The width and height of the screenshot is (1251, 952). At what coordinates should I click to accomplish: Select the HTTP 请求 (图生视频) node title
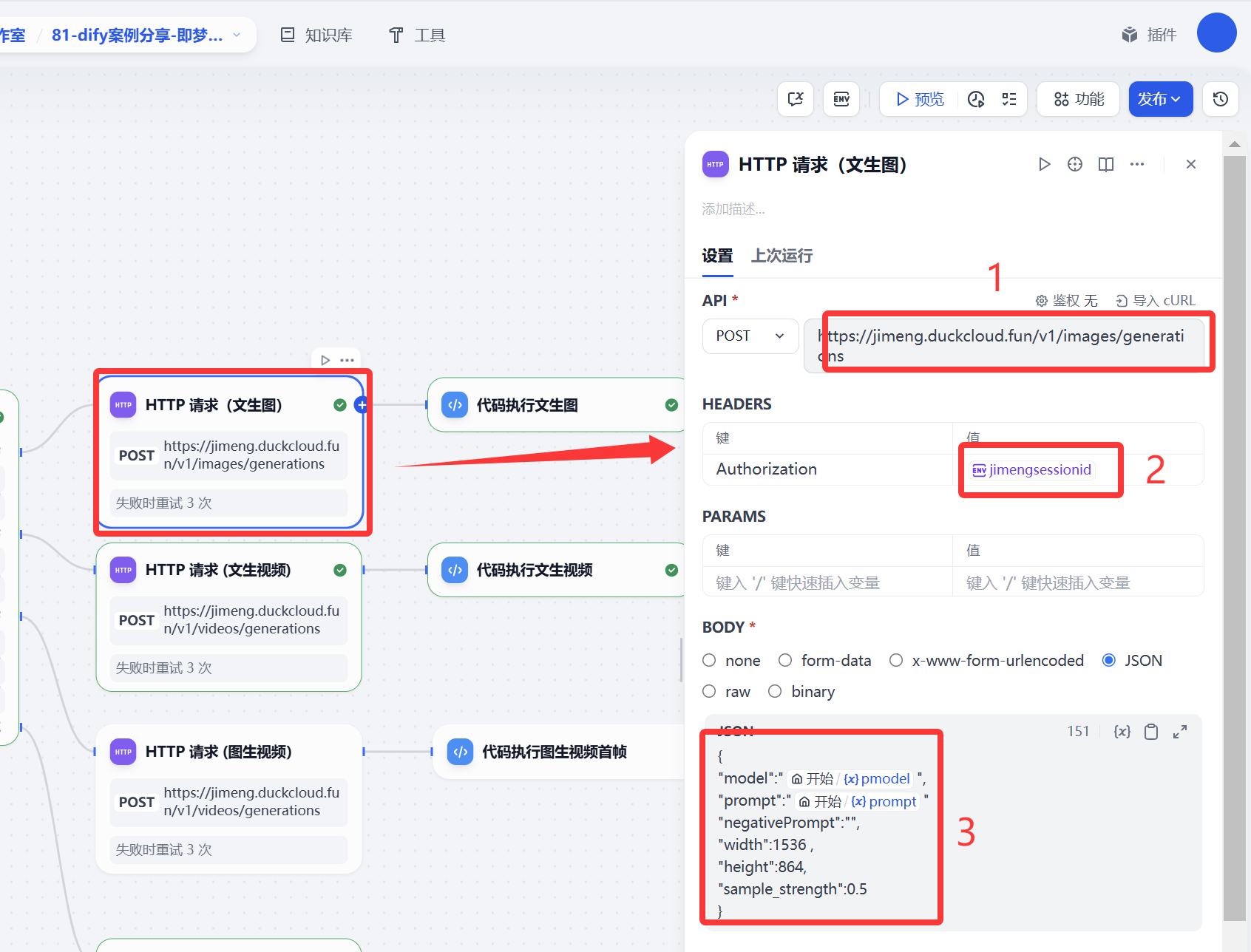tap(218, 752)
